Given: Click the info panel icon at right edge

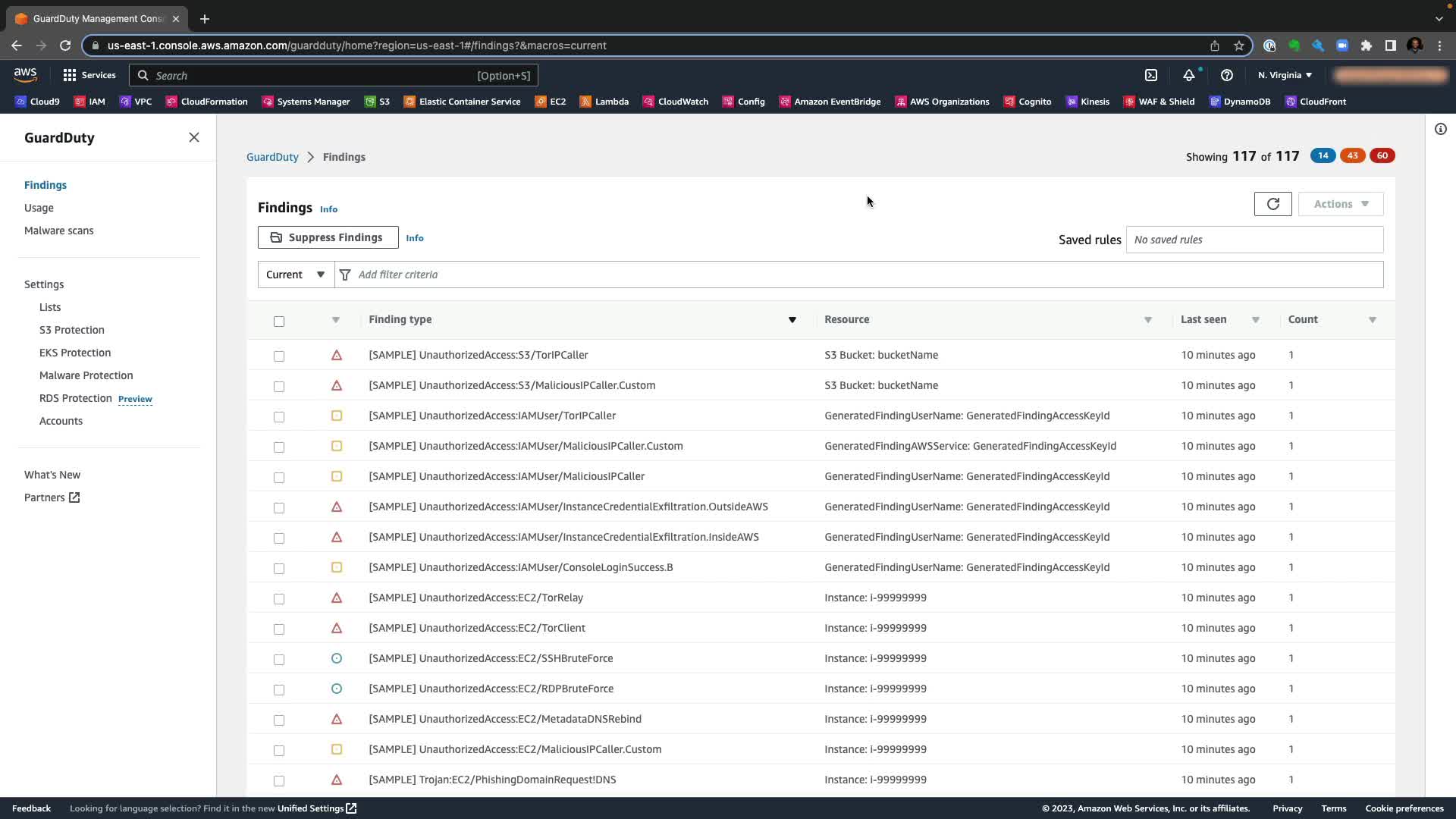Looking at the screenshot, I should point(1440,129).
